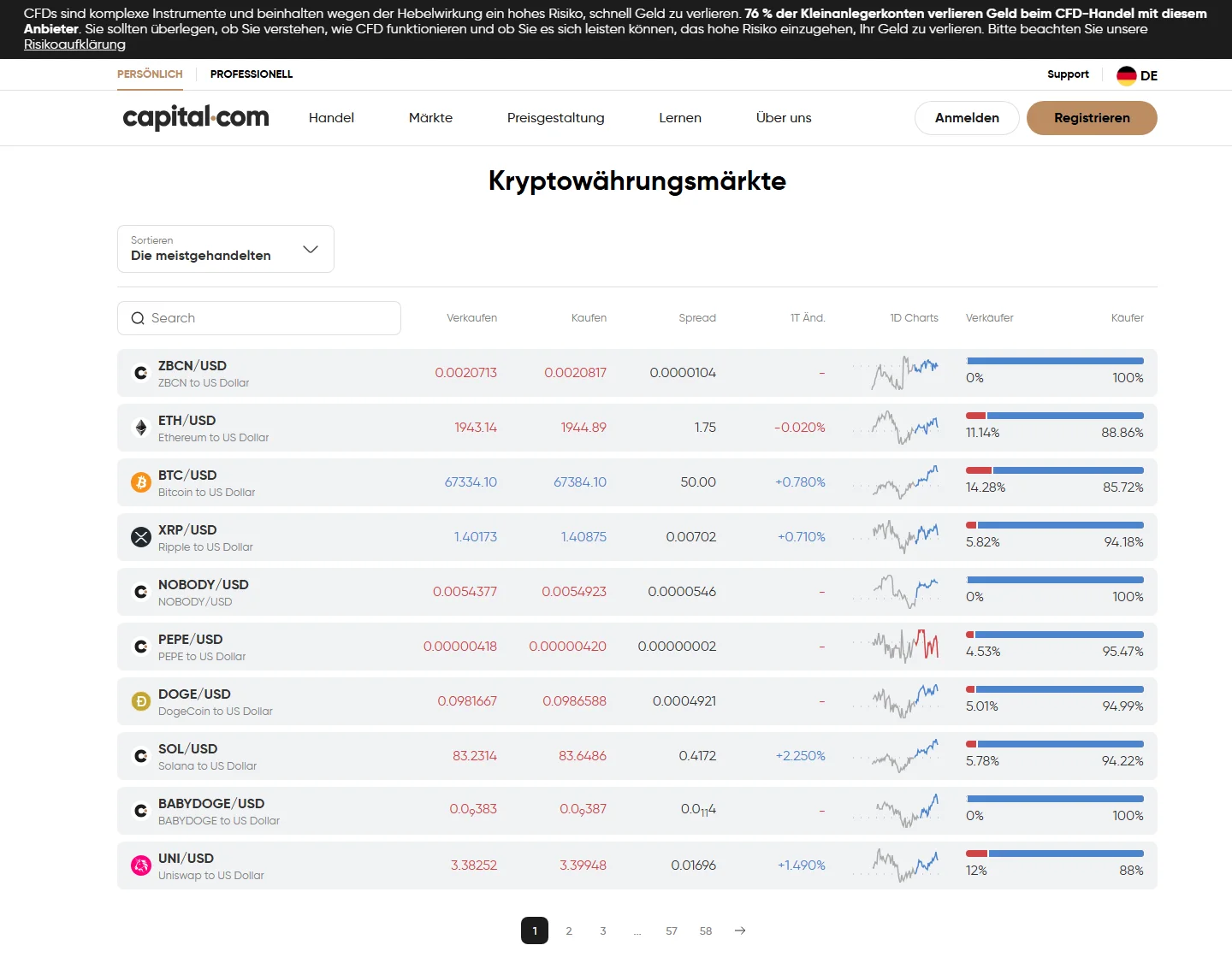Click the BTC/USD seller-buyer sentiment bar

coord(1055,470)
